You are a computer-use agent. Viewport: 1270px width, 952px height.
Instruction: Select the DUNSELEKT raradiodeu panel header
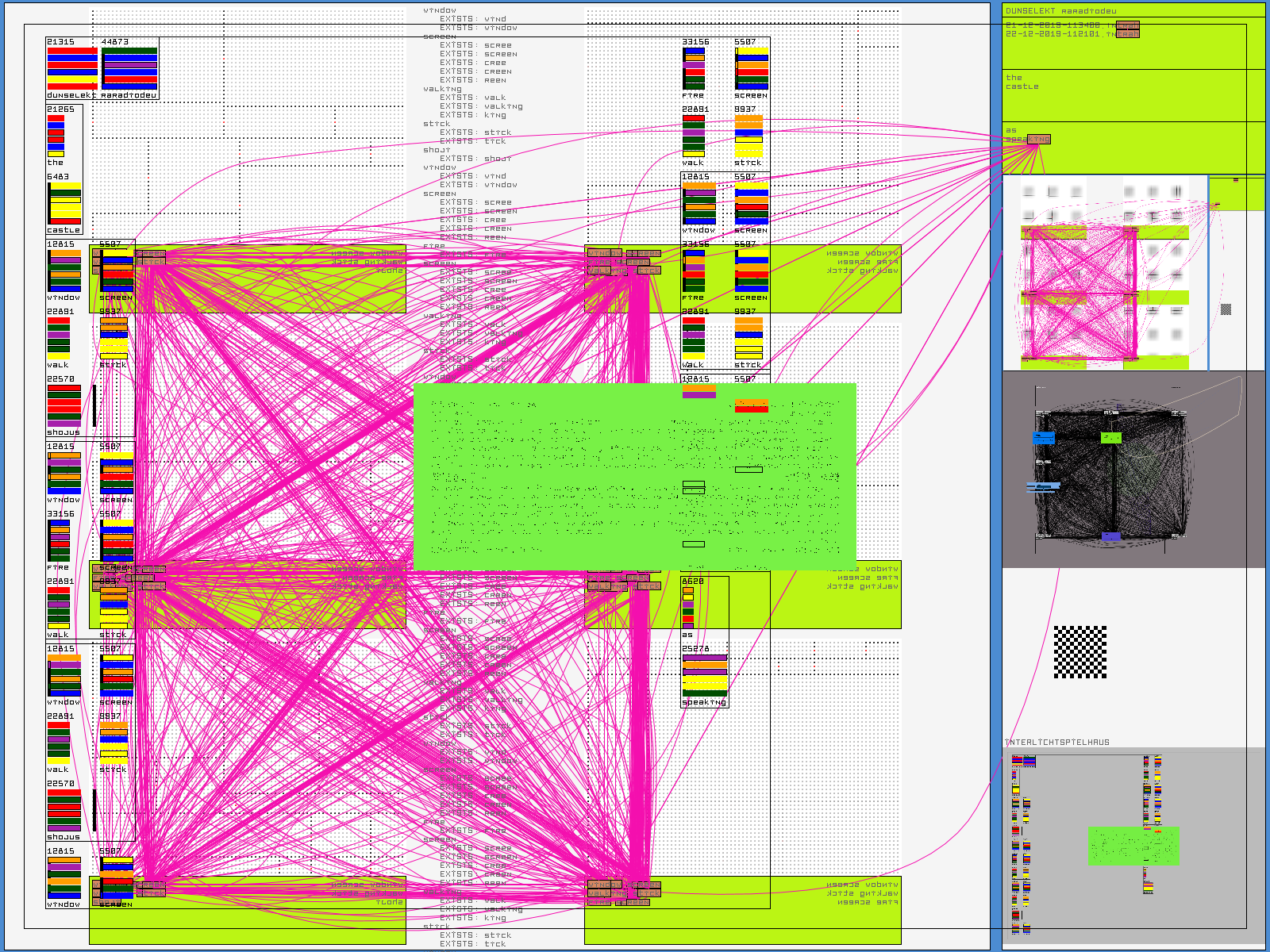(x=1060, y=11)
